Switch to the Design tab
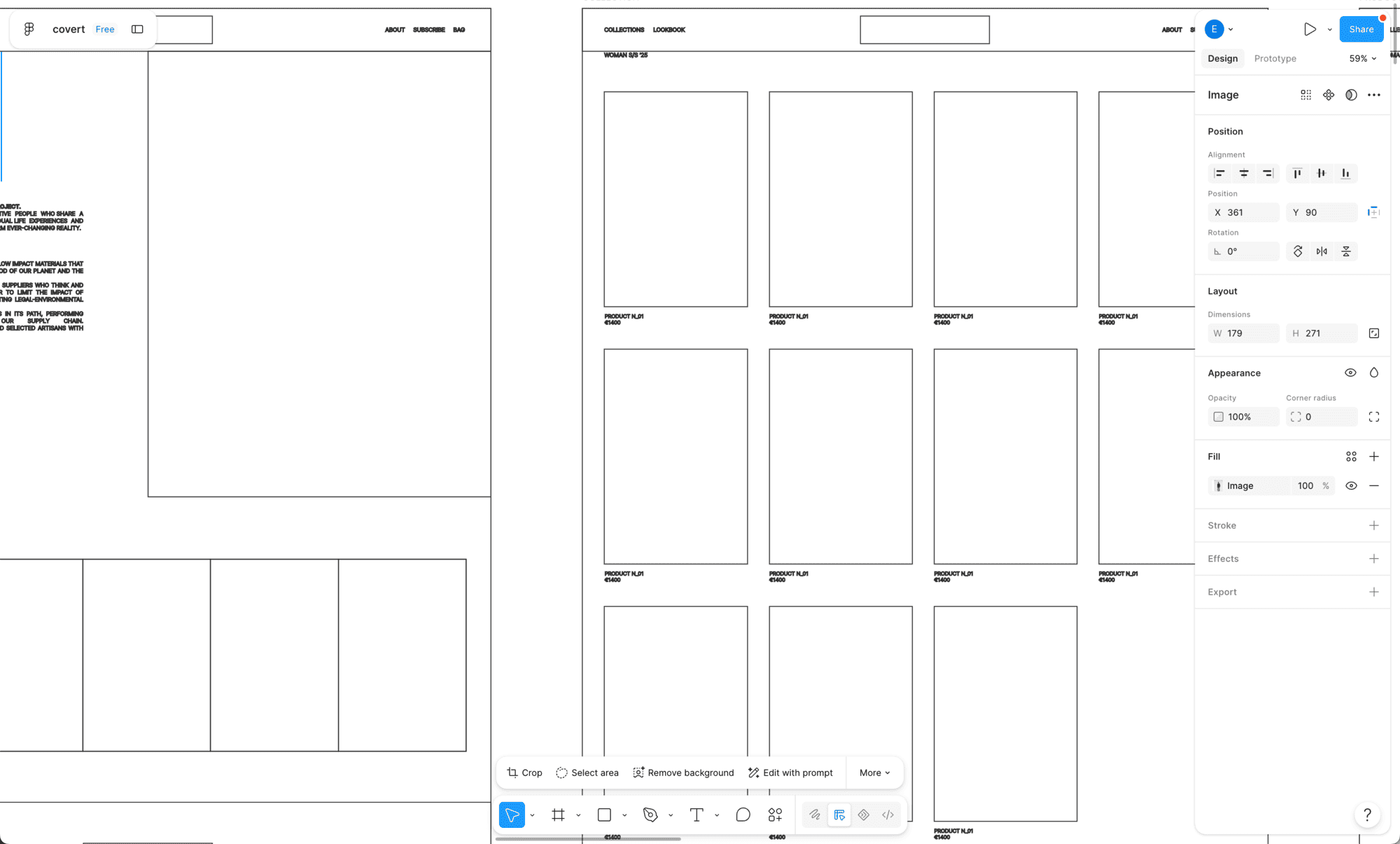The height and width of the screenshot is (844, 1400). (1222, 58)
